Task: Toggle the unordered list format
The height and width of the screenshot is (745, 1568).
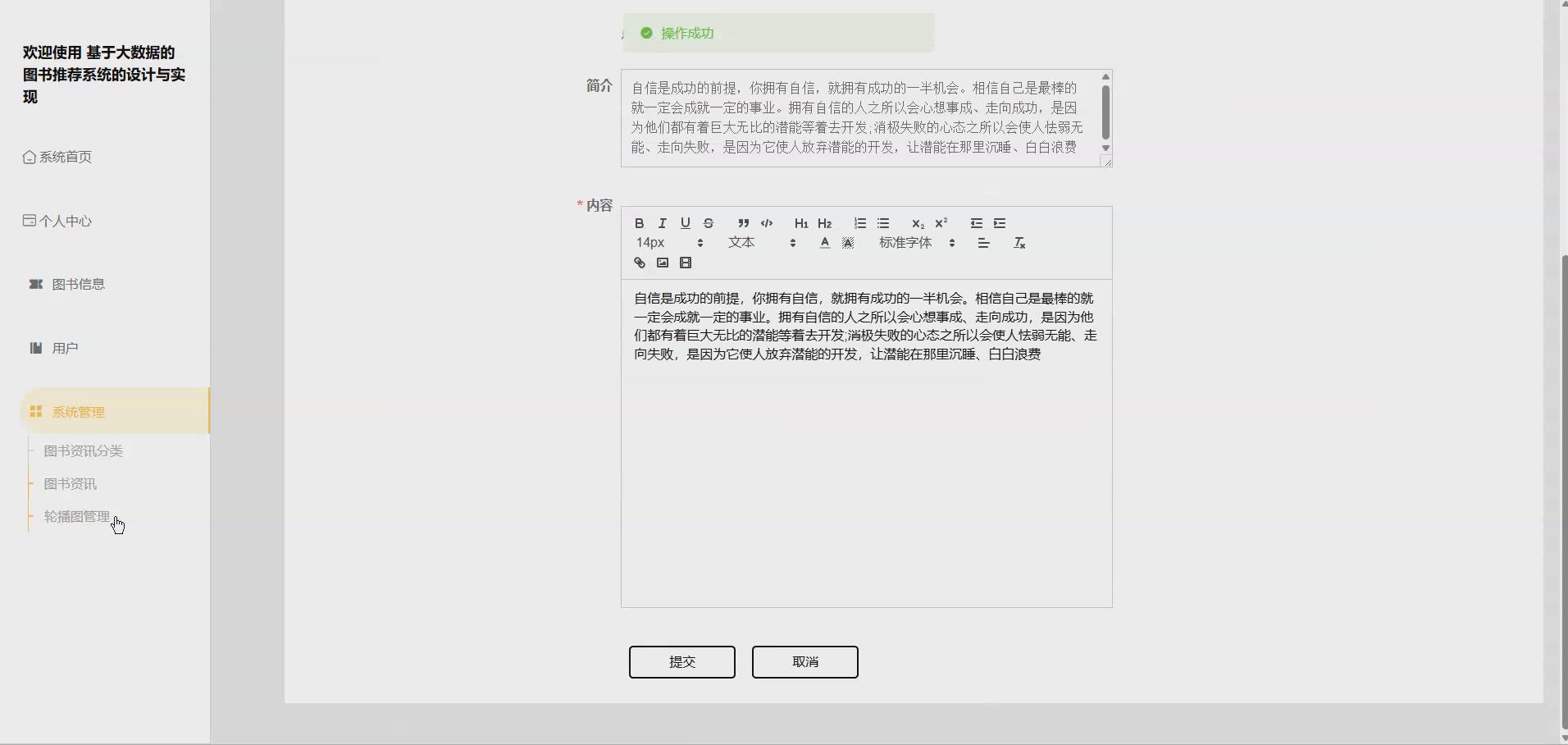Action: [884, 223]
